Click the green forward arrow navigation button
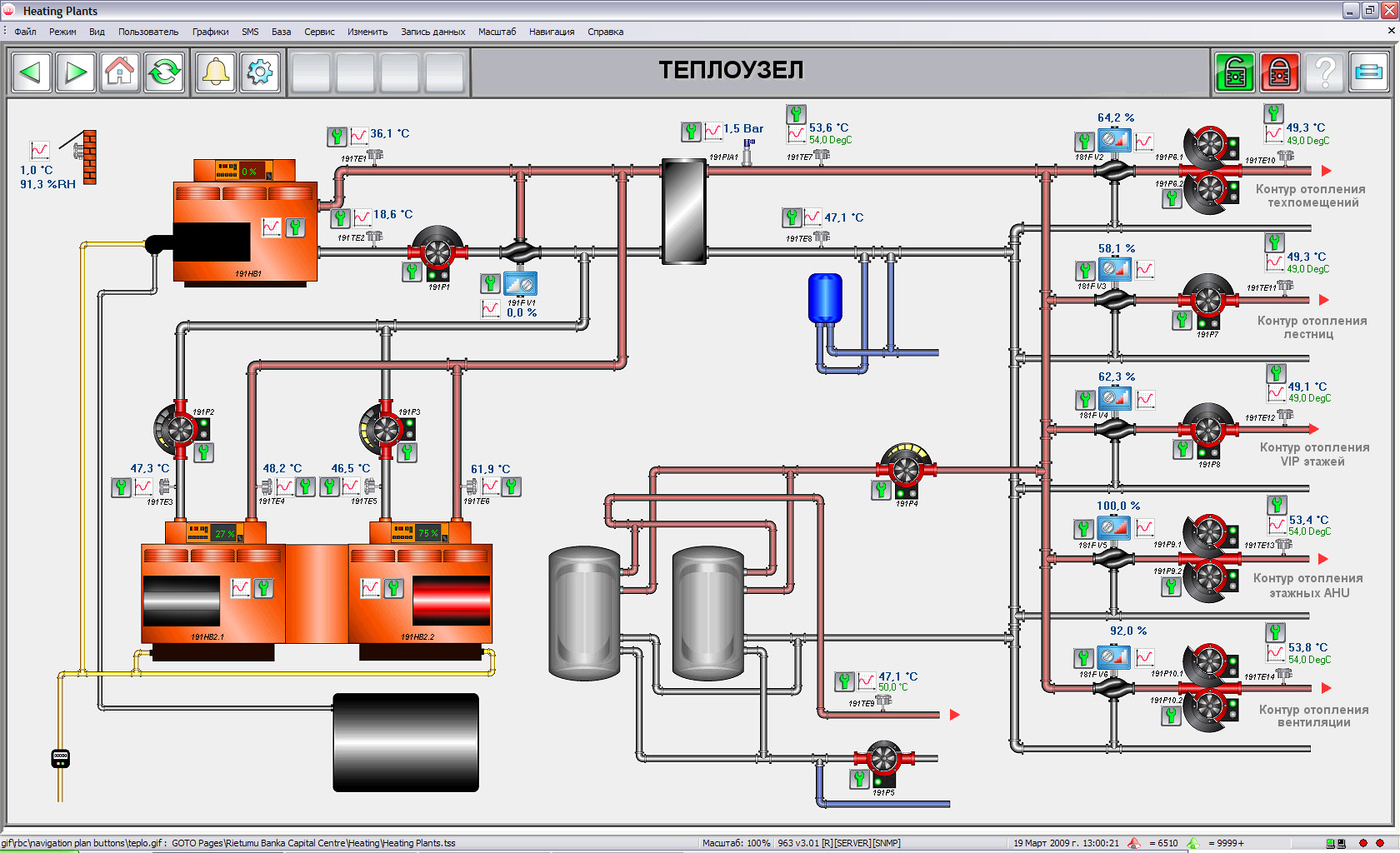The width and height of the screenshot is (1400, 853). pyautogui.click(x=76, y=72)
